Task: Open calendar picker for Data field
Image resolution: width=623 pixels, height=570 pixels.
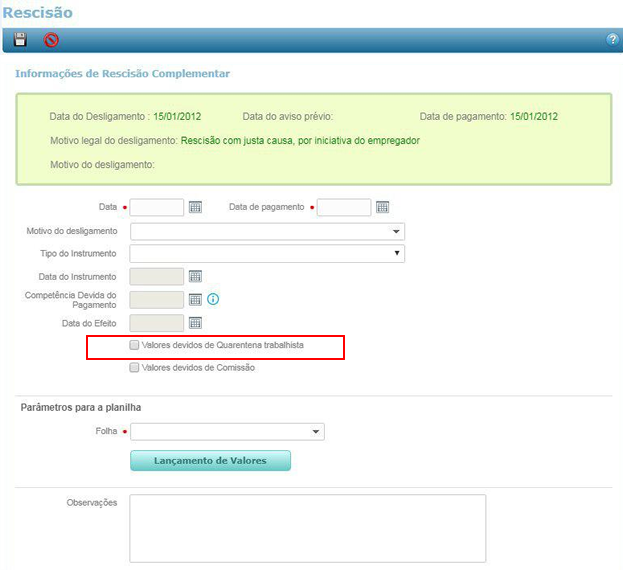Action: click(x=196, y=207)
